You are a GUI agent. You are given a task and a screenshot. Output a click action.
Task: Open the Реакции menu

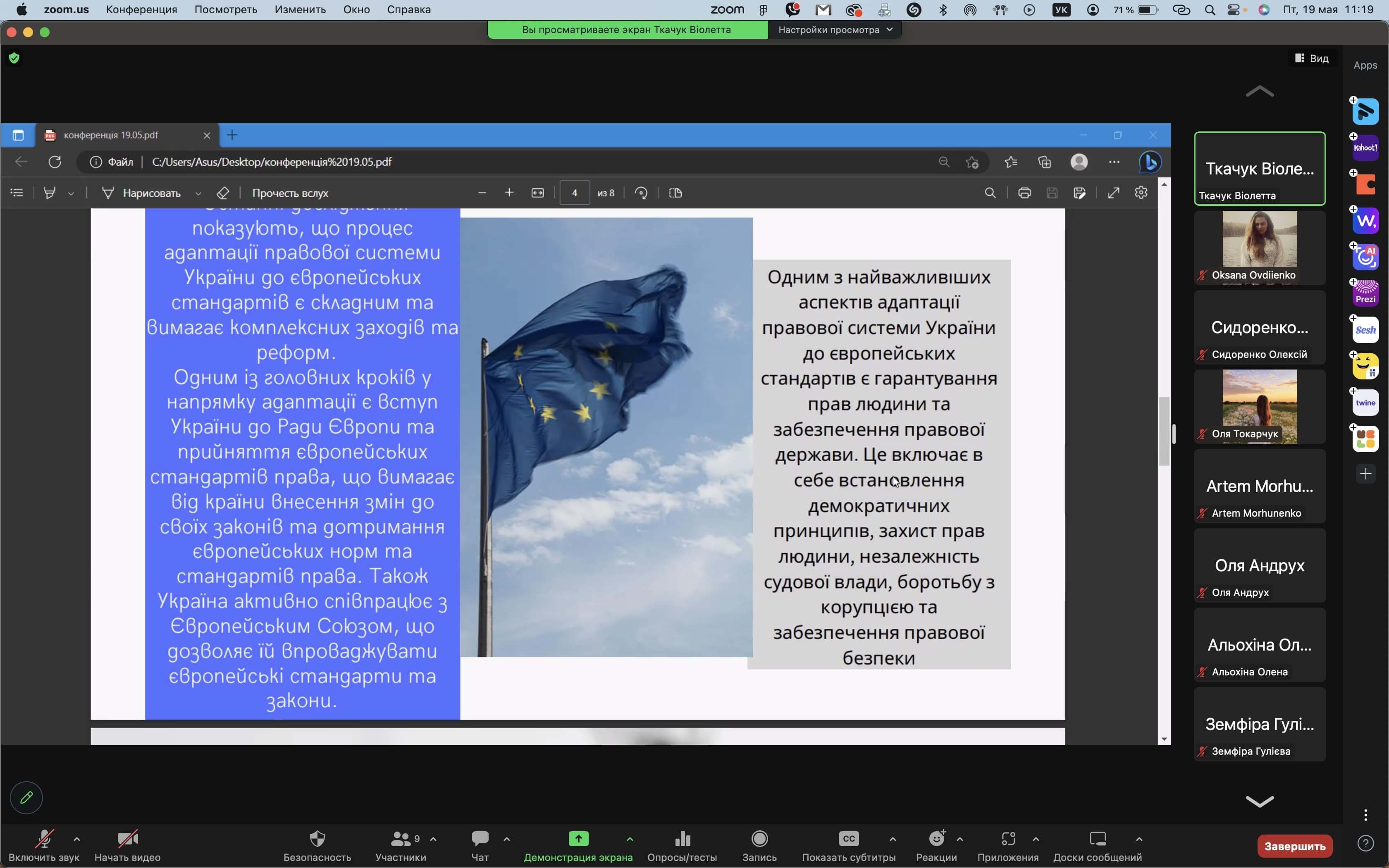(x=936, y=846)
